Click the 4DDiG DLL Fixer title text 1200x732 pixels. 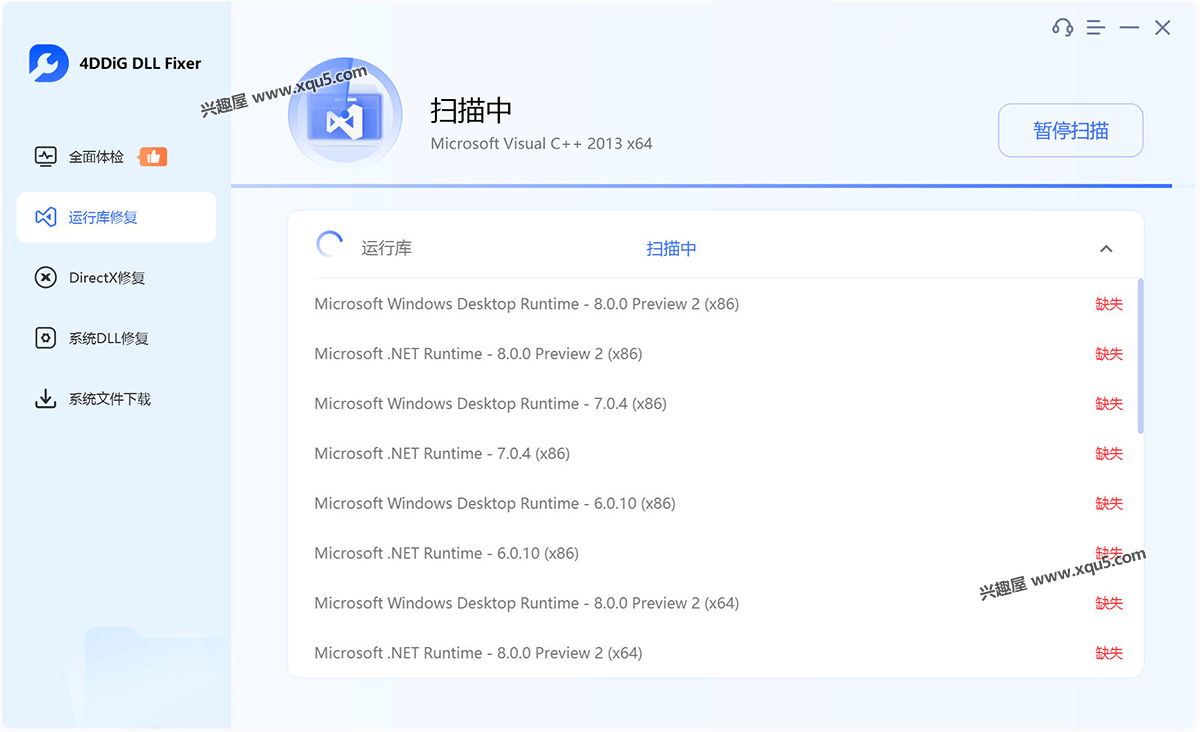click(140, 63)
